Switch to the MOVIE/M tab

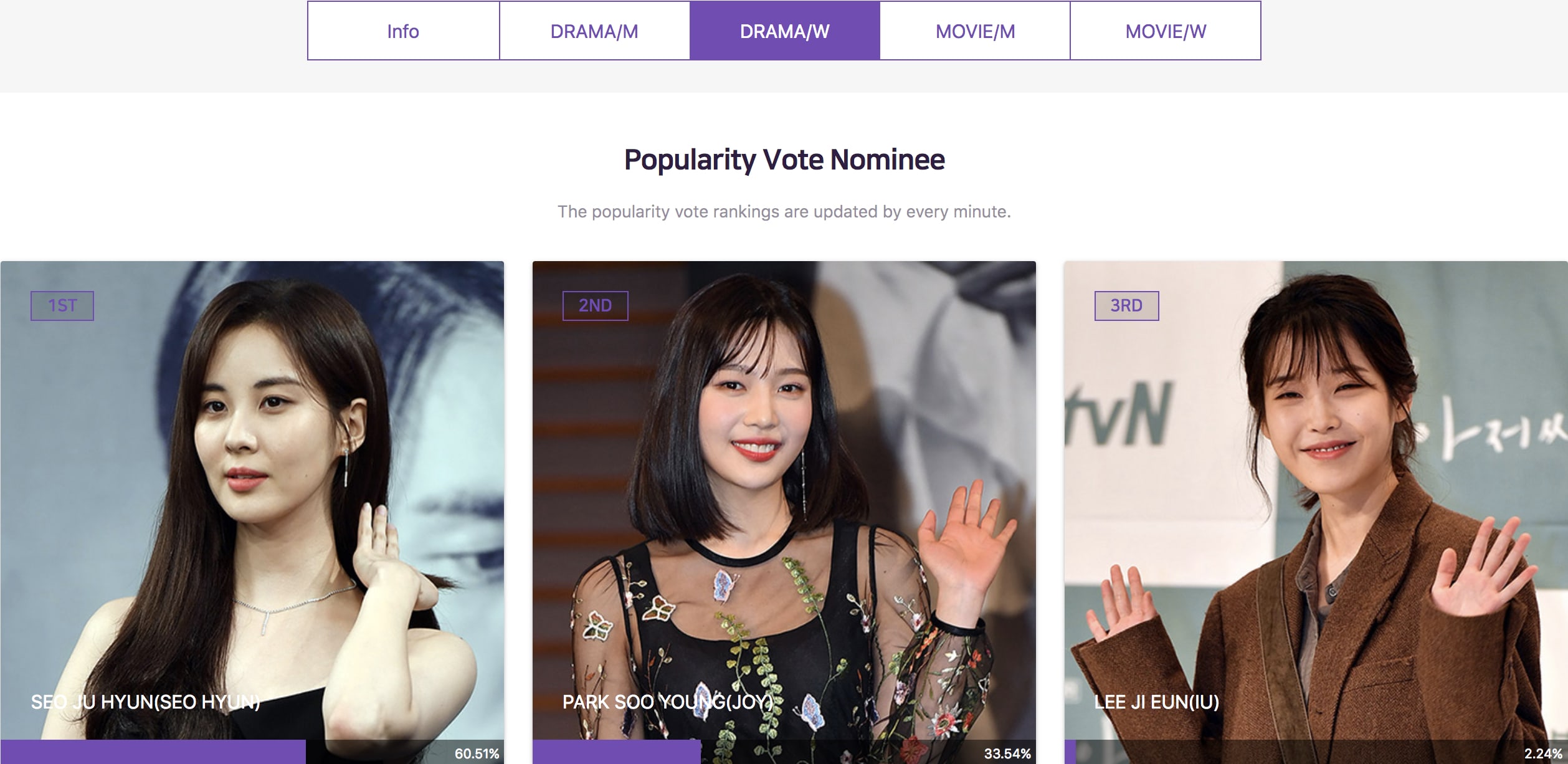click(975, 31)
